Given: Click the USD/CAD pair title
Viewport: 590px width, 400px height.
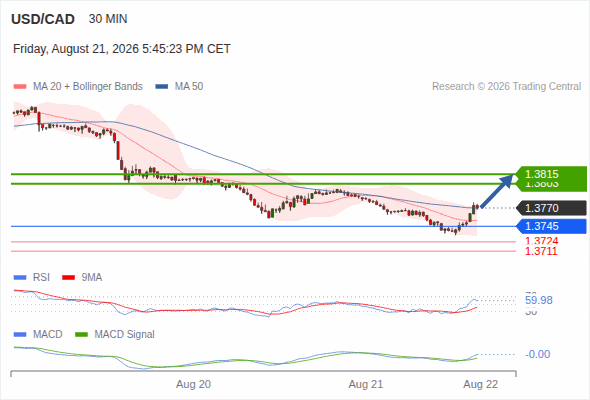Looking at the screenshot, I should [x=43, y=19].
